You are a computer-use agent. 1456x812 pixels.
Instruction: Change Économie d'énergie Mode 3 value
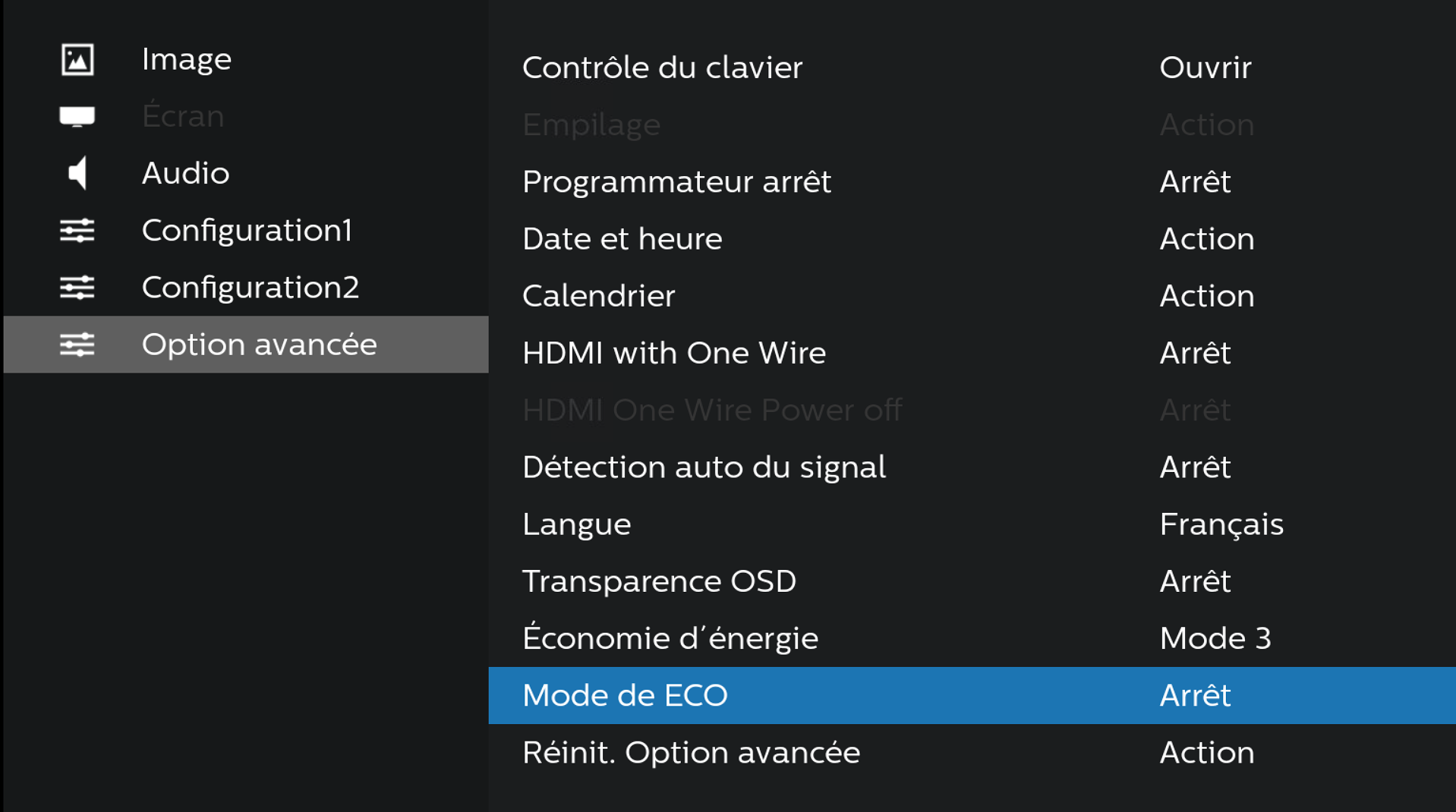pyautogui.click(x=1215, y=638)
